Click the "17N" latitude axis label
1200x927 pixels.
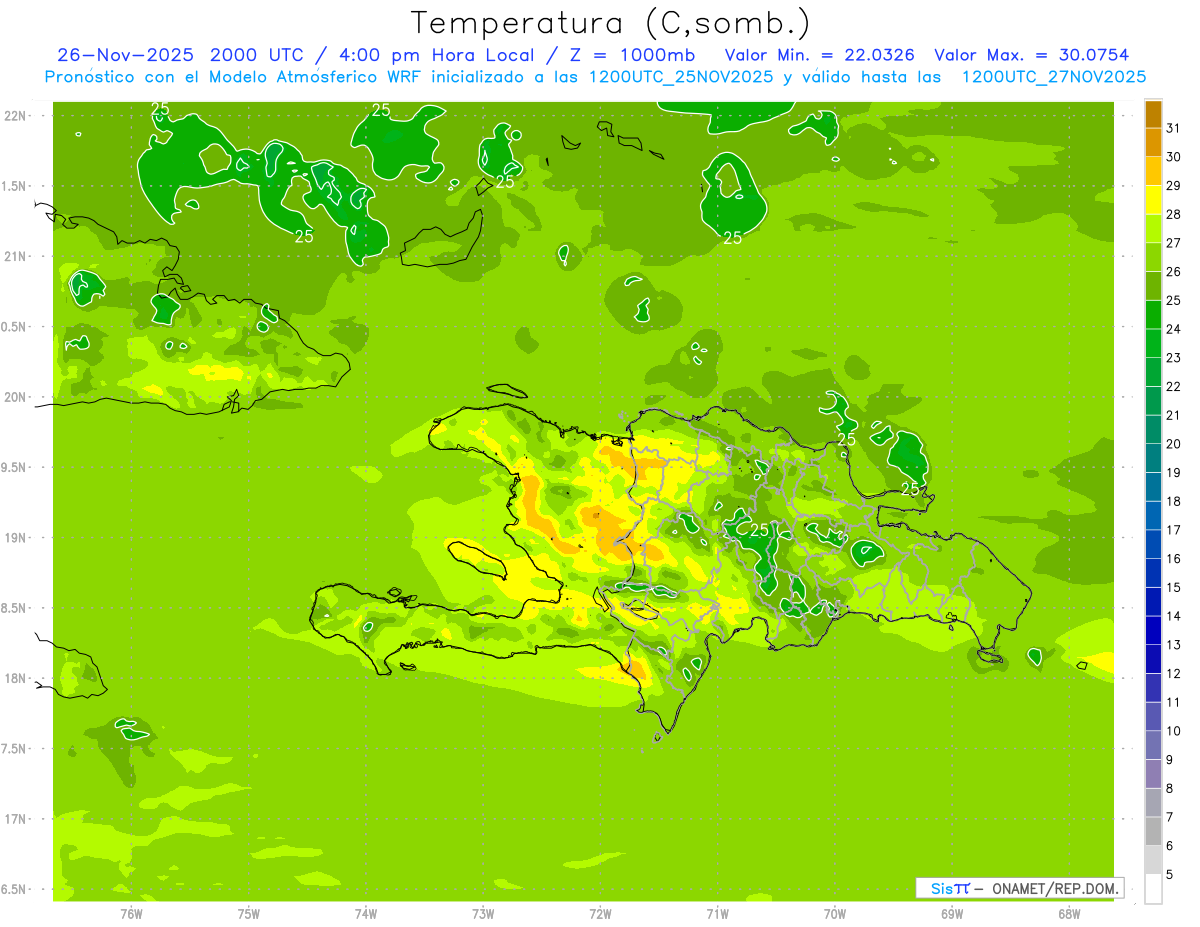(16, 819)
